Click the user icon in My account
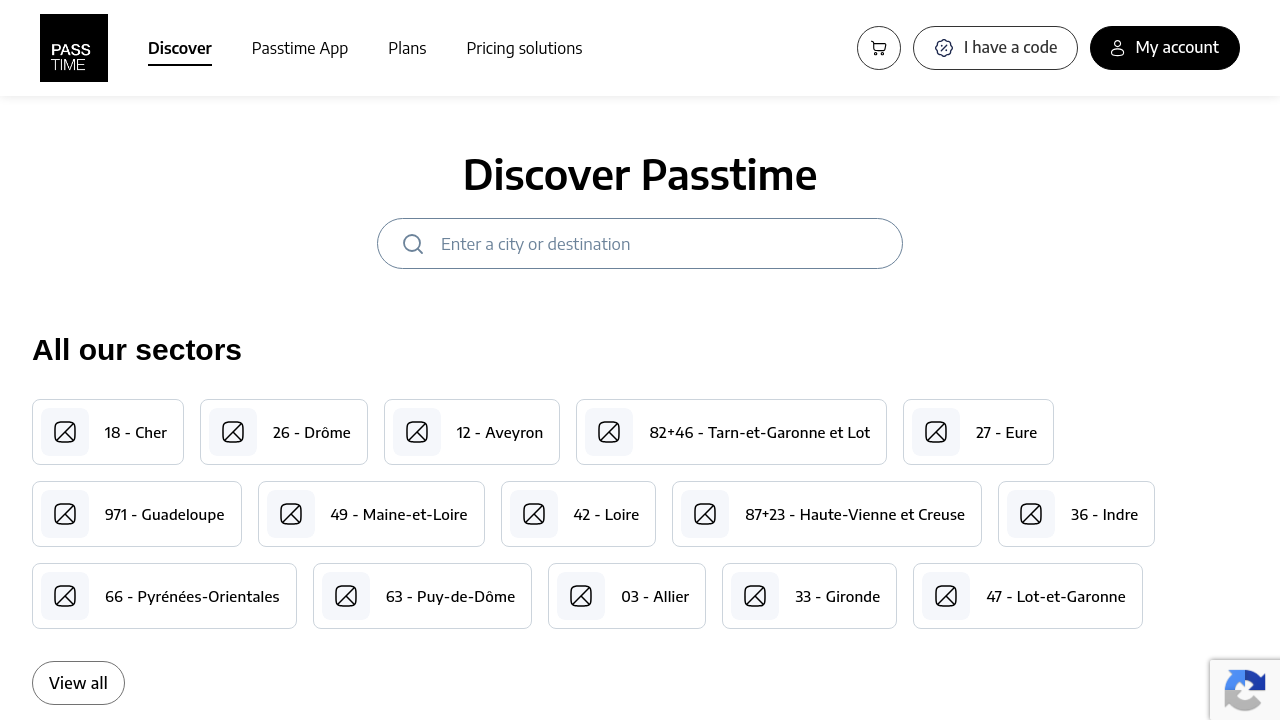The width and height of the screenshot is (1280, 720). click(x=1118, y=48)
